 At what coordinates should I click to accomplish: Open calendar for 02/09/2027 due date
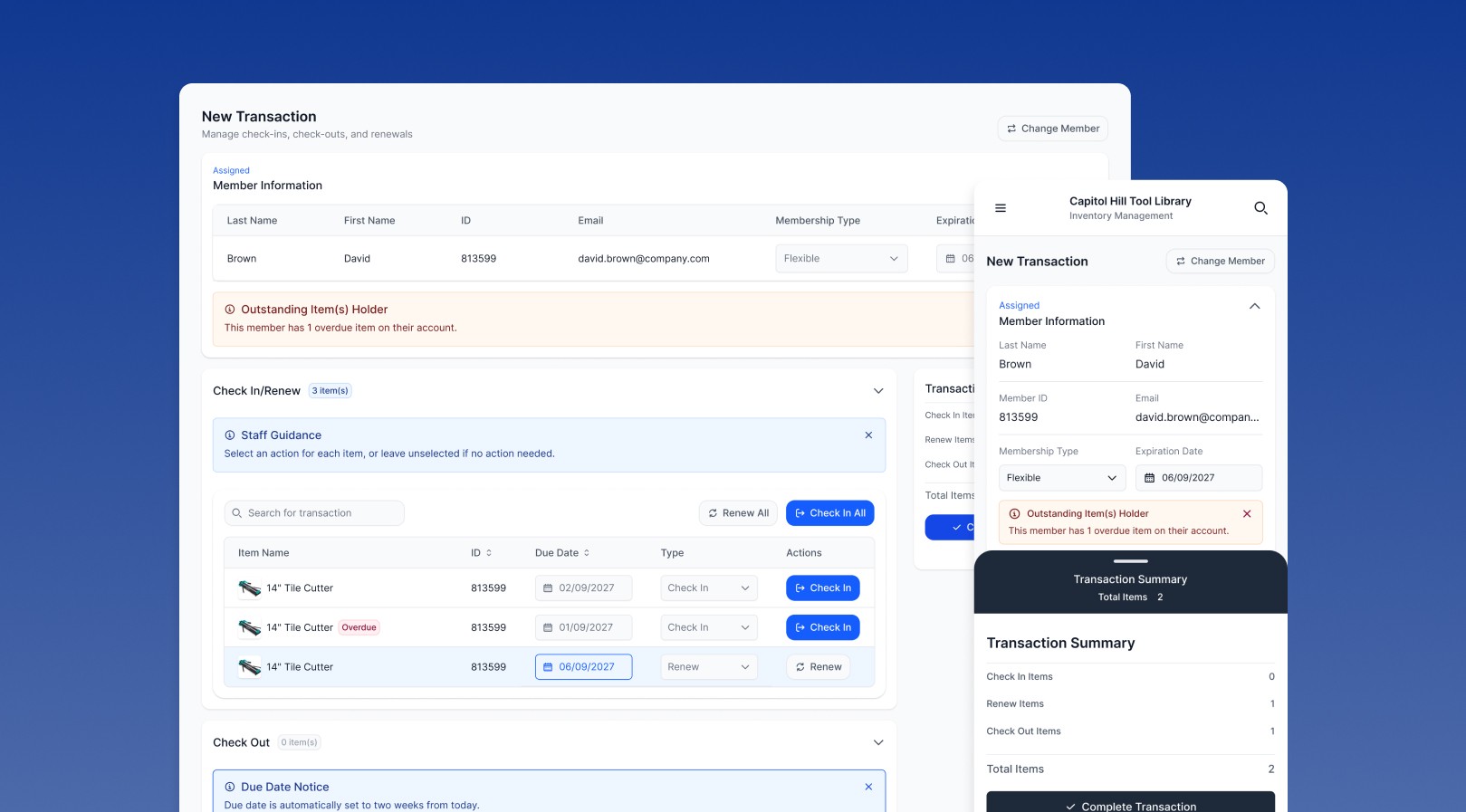[548, 588]
